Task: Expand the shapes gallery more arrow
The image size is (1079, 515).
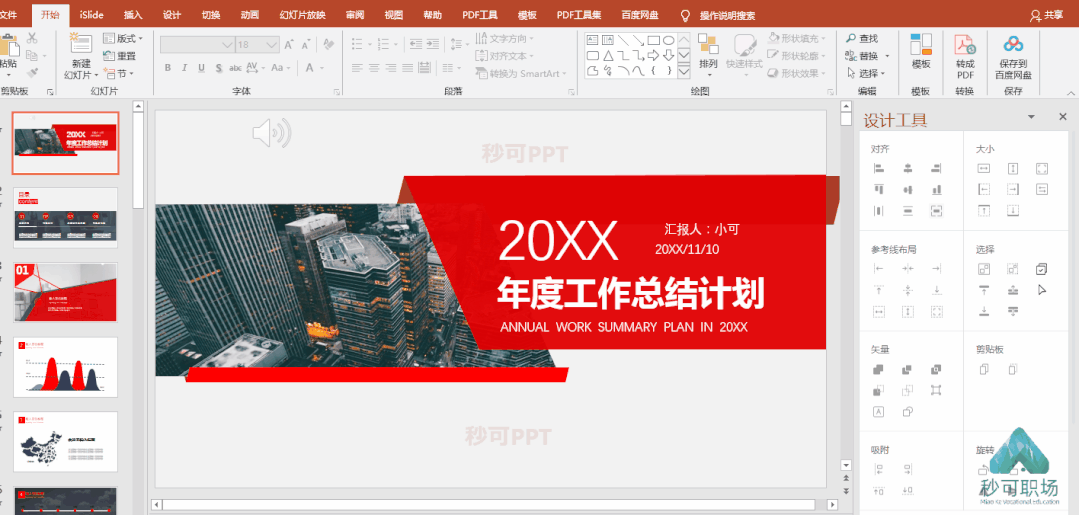Action: pos(684,70)
